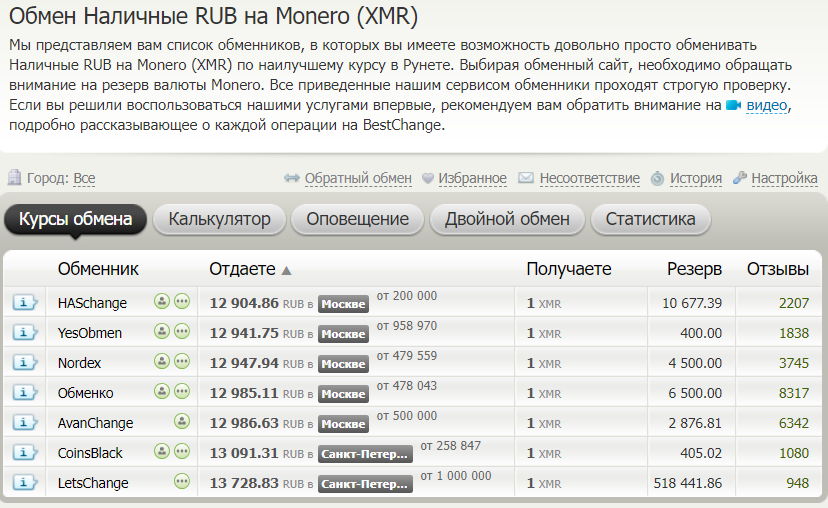Click AvanChange green person badge icon
The width and height of the screenshot is (828, 508).
point(182,422)
